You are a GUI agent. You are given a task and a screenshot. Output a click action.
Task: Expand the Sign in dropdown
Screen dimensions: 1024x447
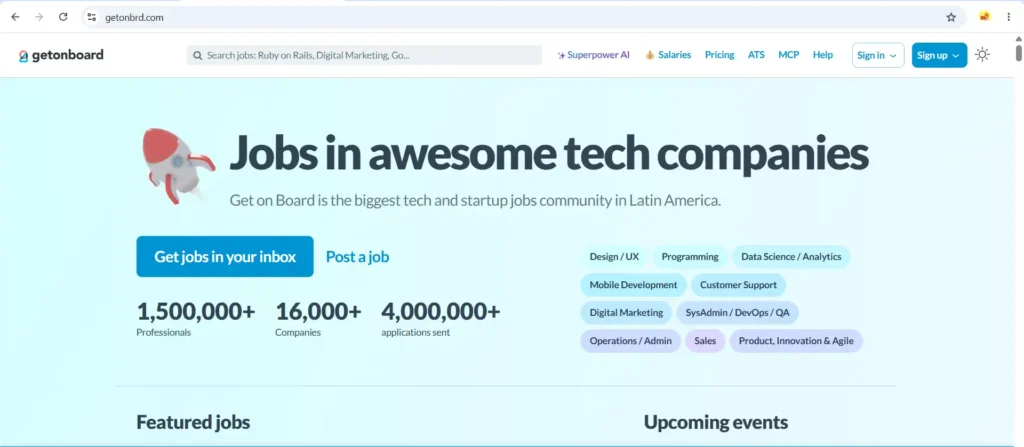(x=878, y=56)
